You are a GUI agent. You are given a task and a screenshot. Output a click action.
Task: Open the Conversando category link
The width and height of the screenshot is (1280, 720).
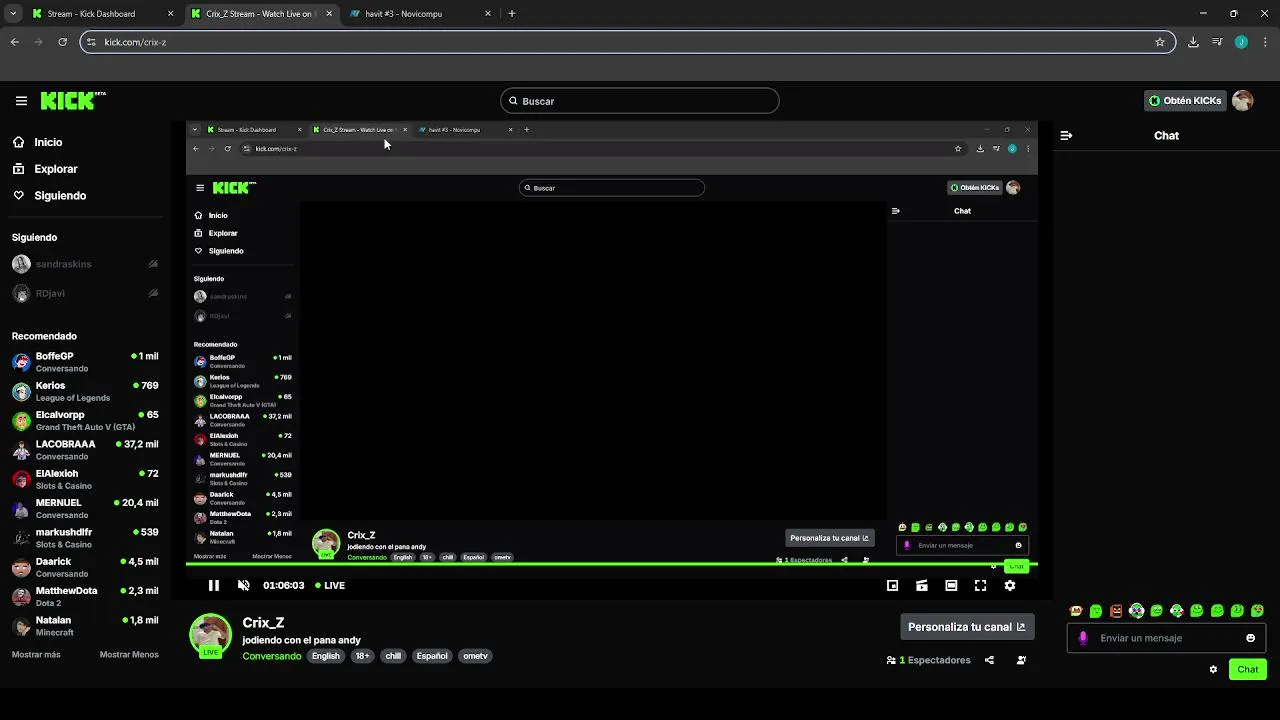(272, 656)
